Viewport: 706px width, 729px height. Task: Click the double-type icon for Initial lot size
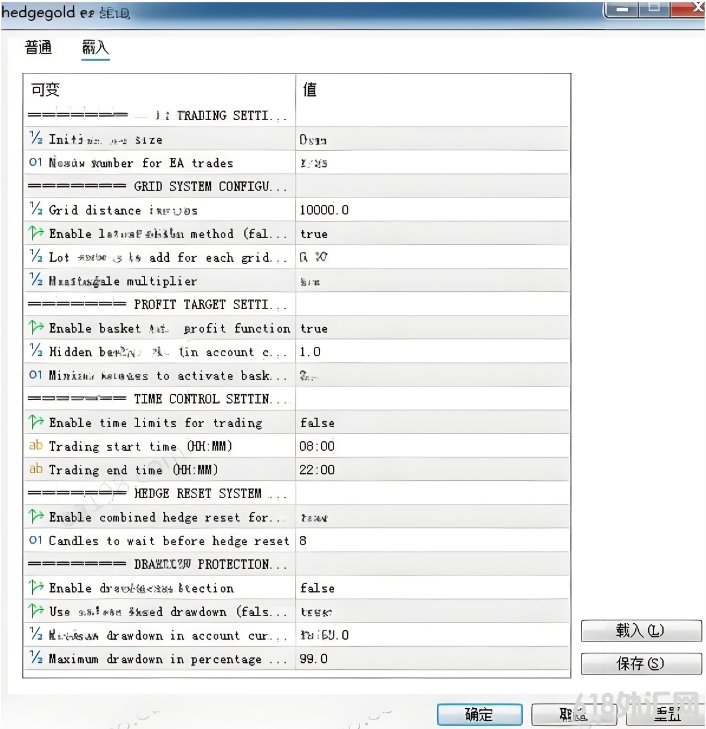click(36, 139)
